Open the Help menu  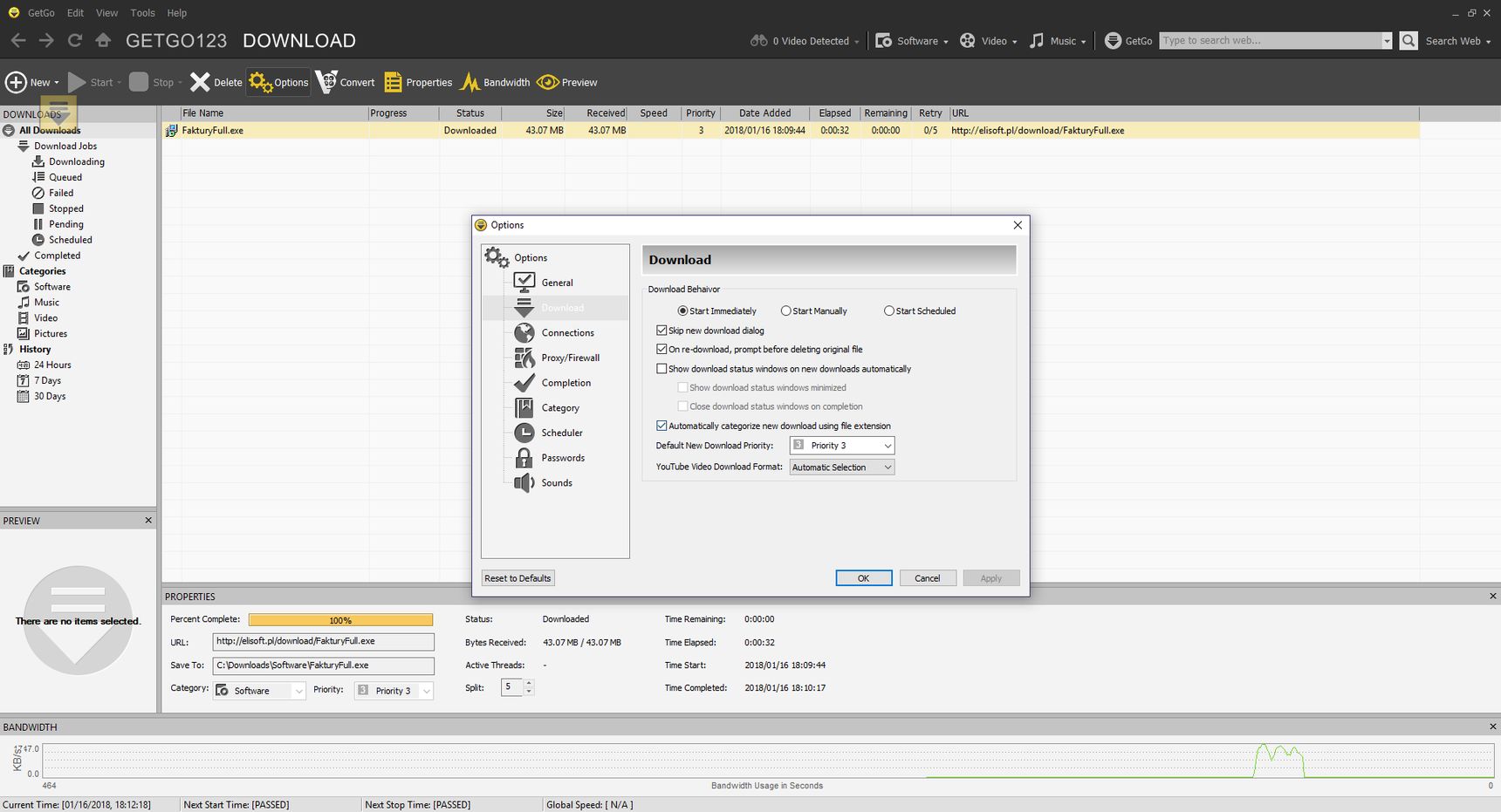click(177, 13)
